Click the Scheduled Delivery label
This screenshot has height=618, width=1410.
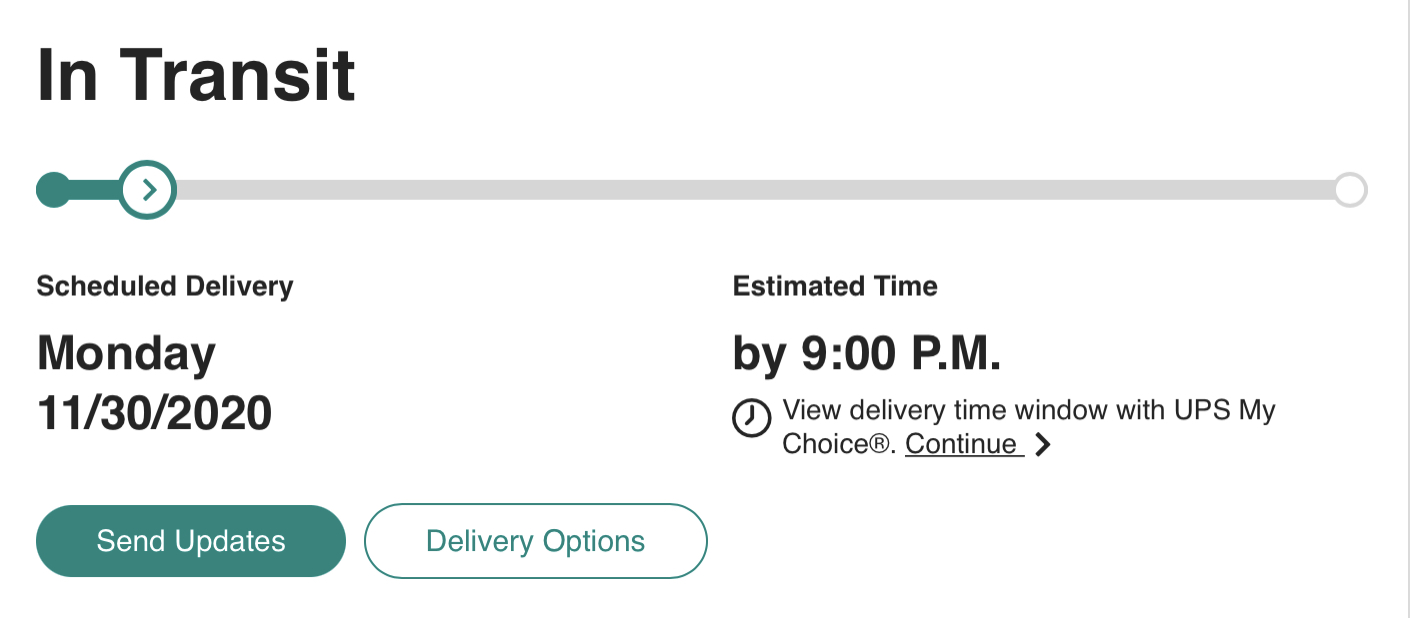click(165, 287)
